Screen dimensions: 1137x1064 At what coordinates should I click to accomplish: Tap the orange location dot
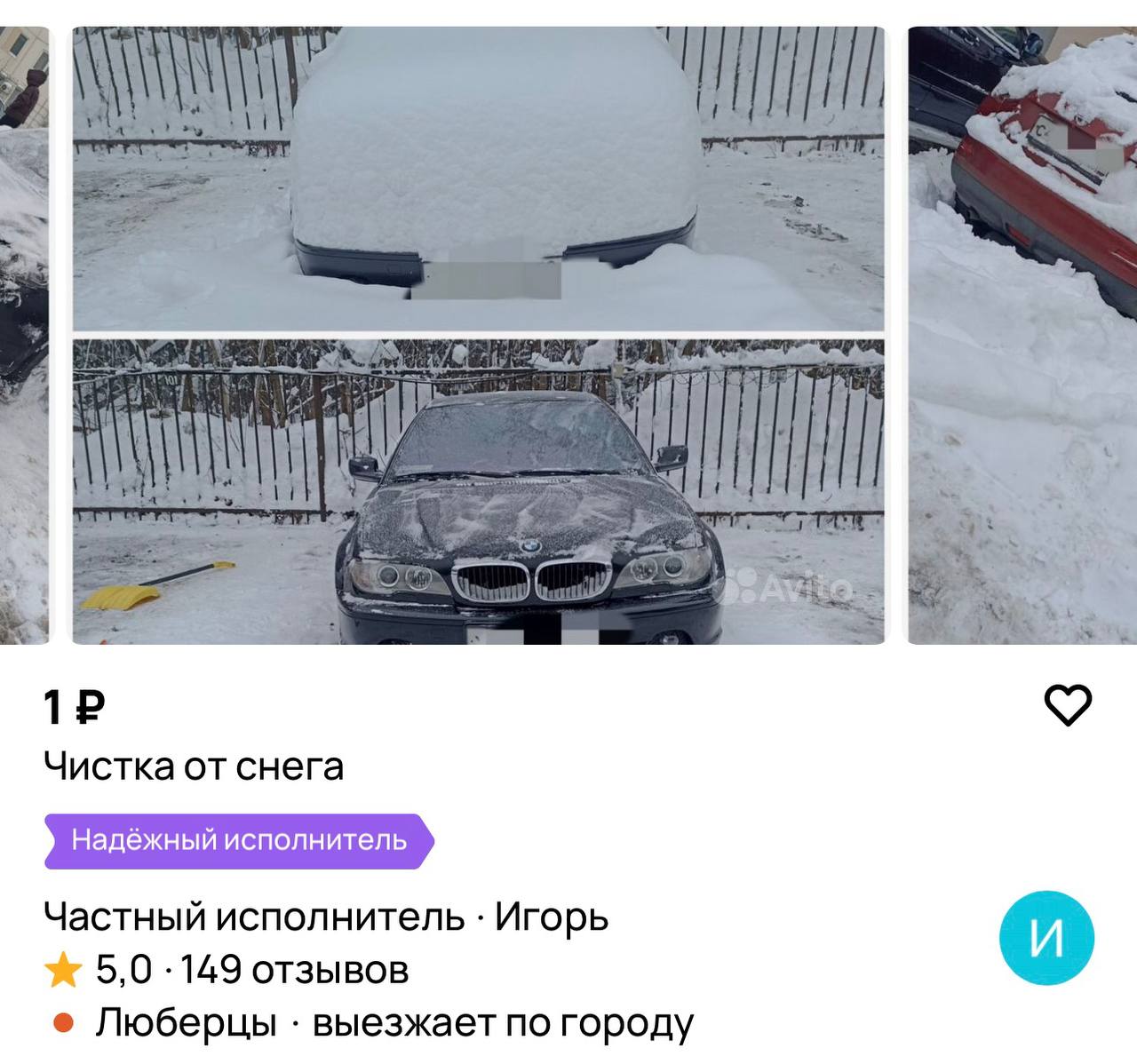click(63, 1023)
